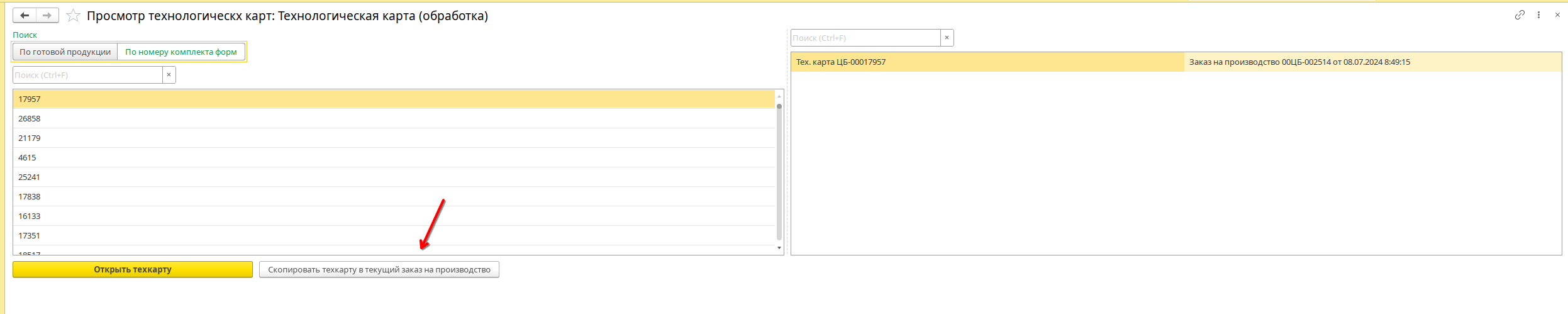The image size is (1568, 314).
Task: Click "Скопировать техкарту в текущий заказ на производство"
Action: [379, 269]
